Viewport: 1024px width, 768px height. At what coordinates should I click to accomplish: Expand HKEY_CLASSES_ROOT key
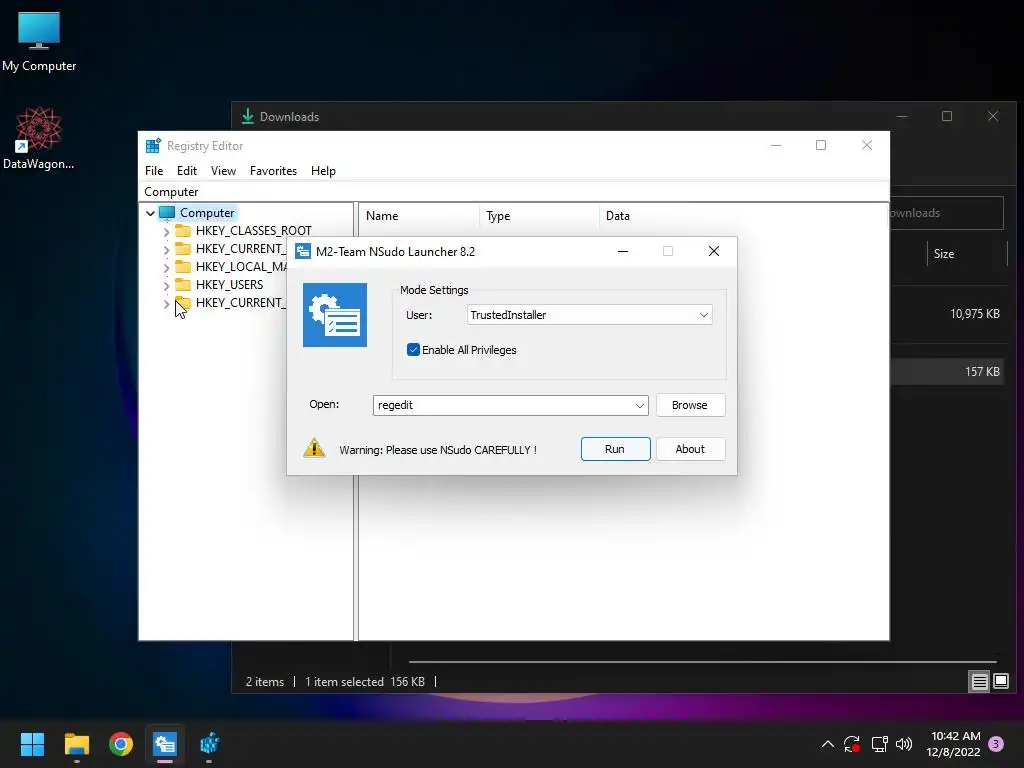(x=166, y=231)
